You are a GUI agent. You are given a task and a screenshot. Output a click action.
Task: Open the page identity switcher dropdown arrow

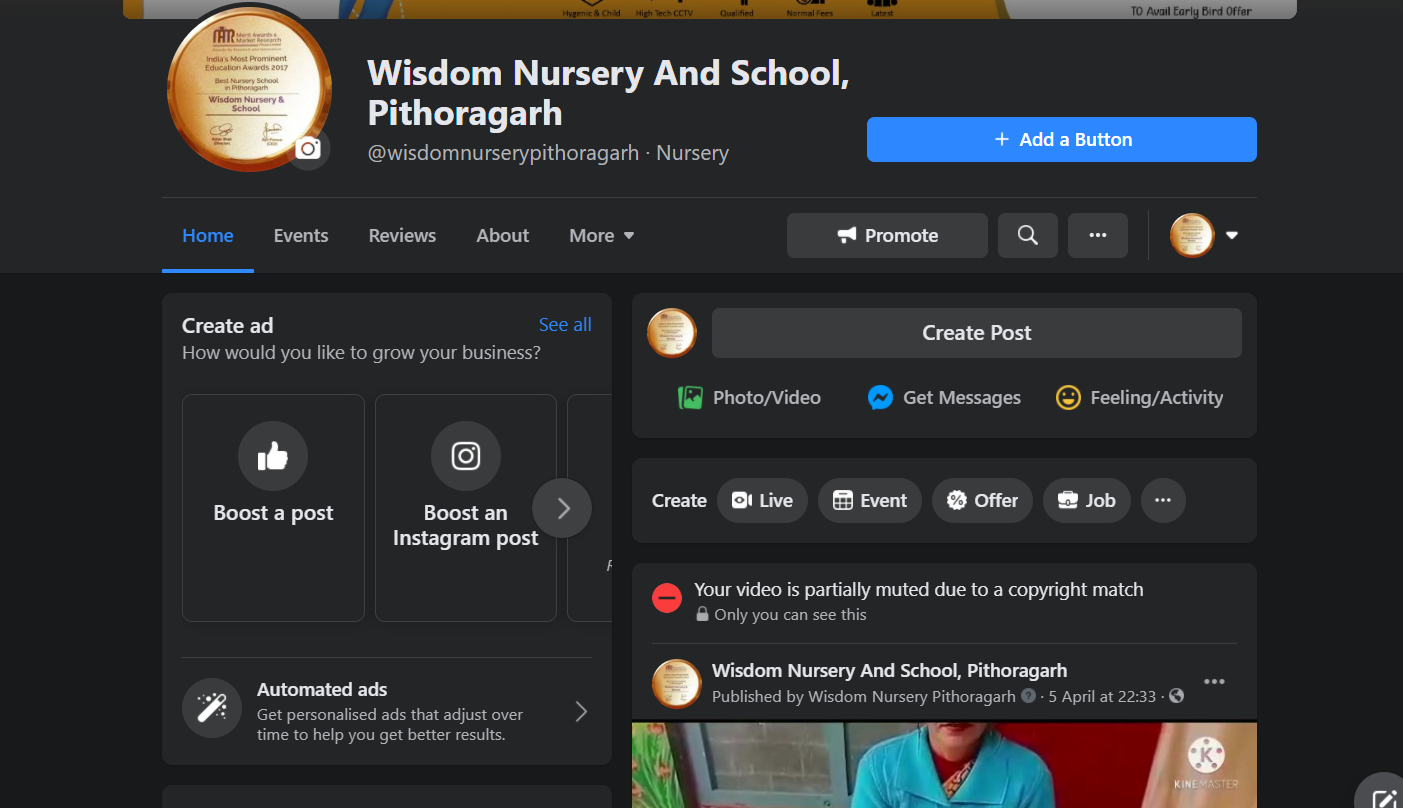[1232, 236]
